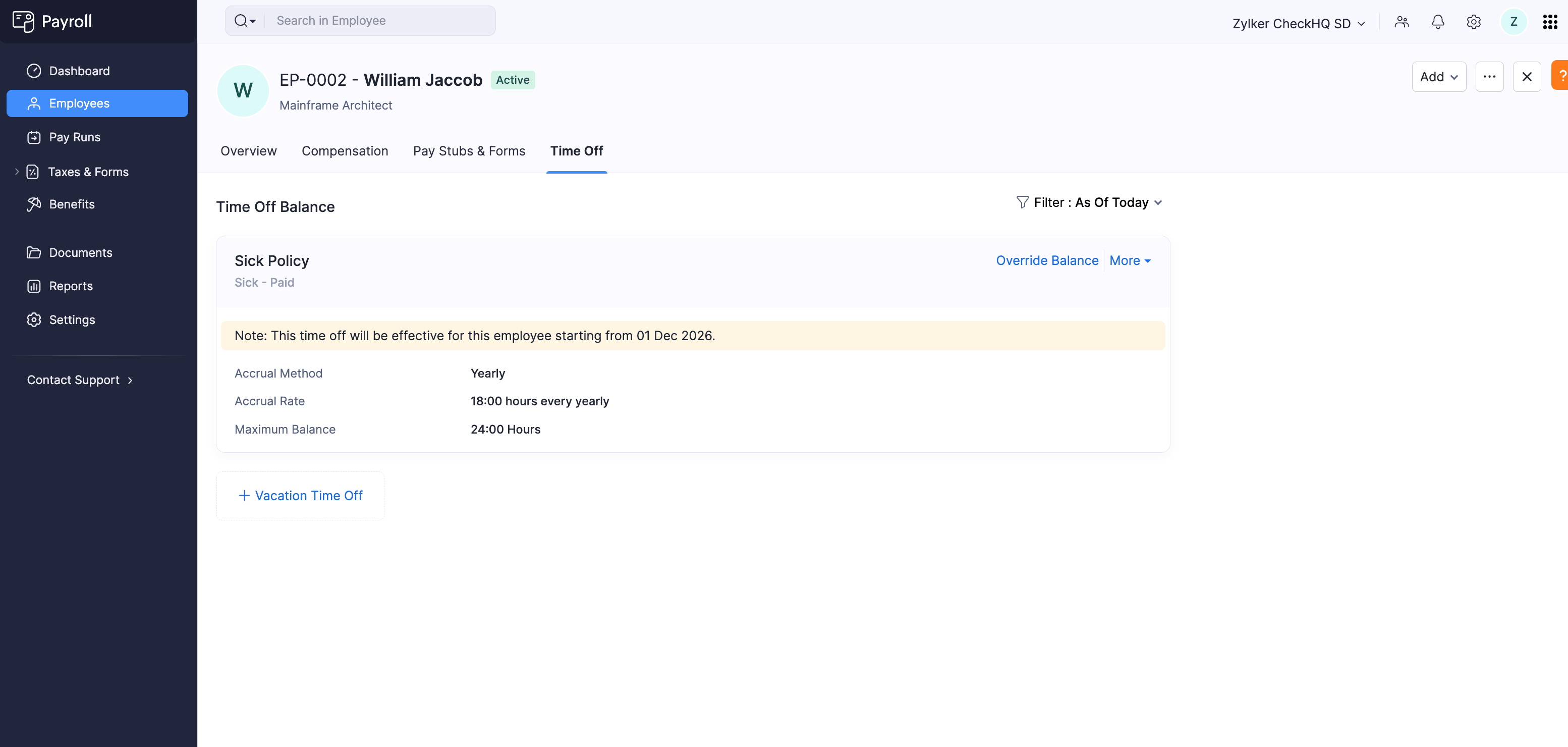The width and height of the screenshot is (1568, 747).
Task: Open the search scope dropdown
Action: [x=245, y=21]
